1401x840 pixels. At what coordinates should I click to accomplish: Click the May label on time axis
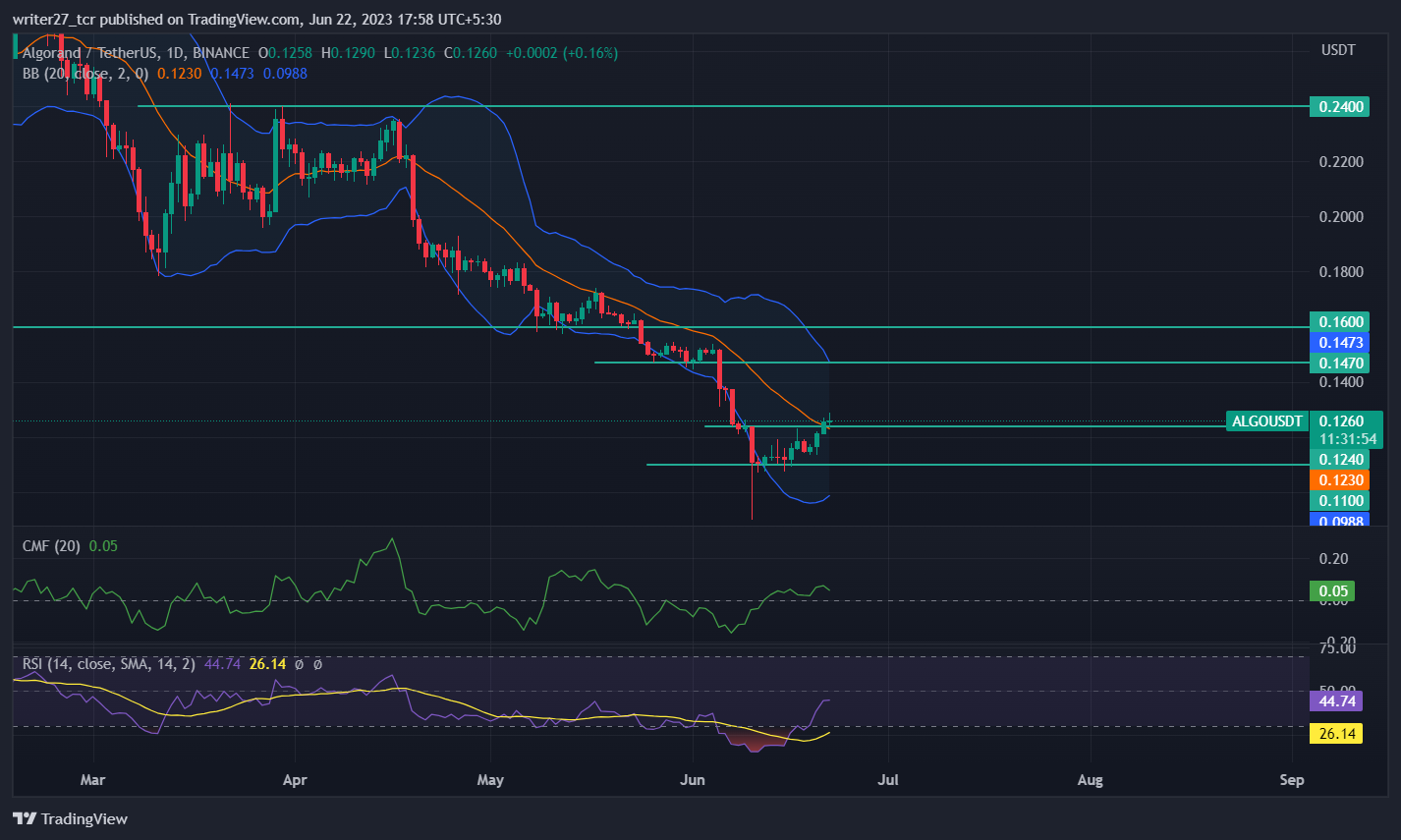pos(490,780)
